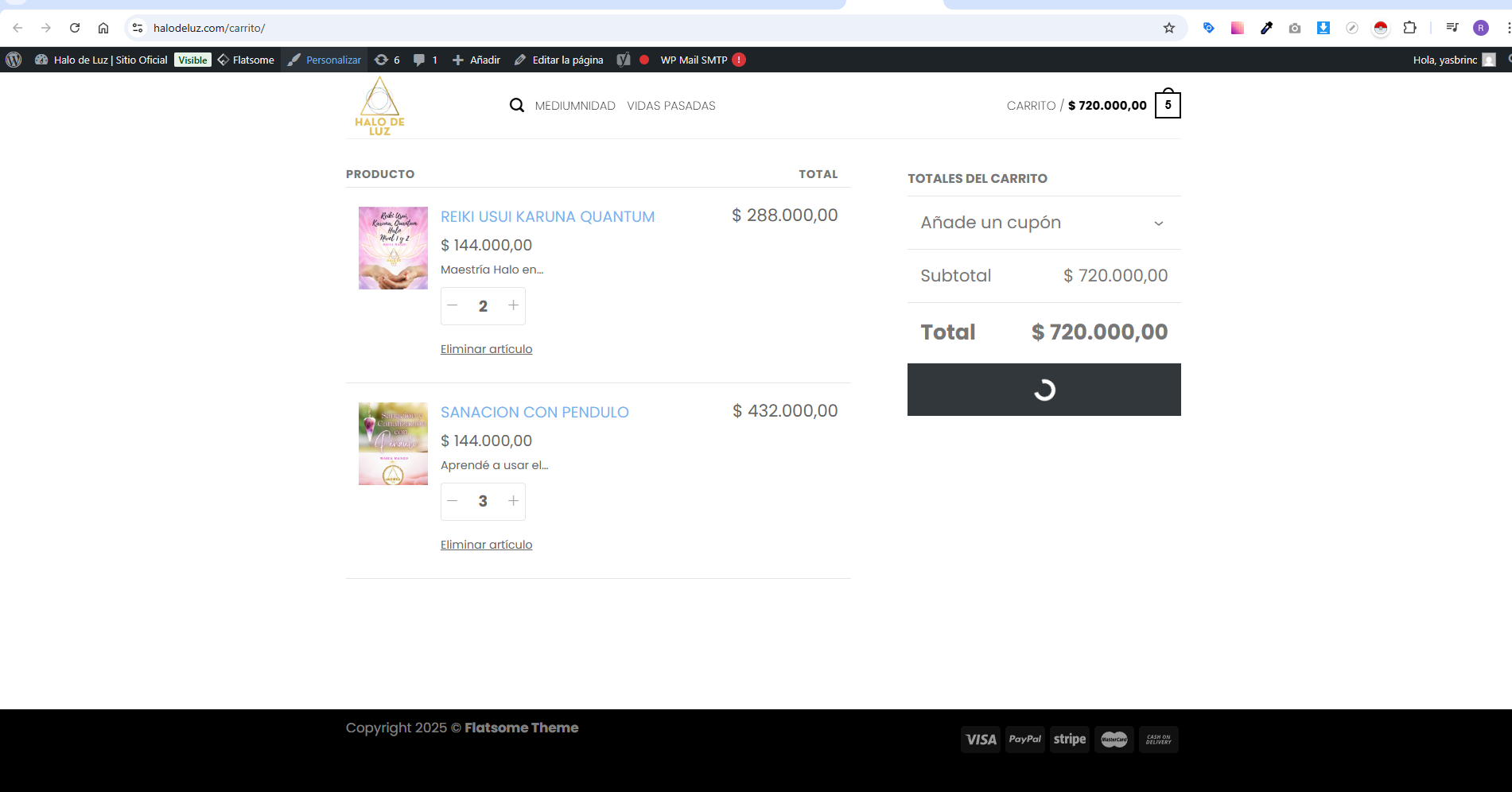Open the Flatsome admin bar menu
This screenshot has height=792, width=1512.
click(x=246, y=60)
